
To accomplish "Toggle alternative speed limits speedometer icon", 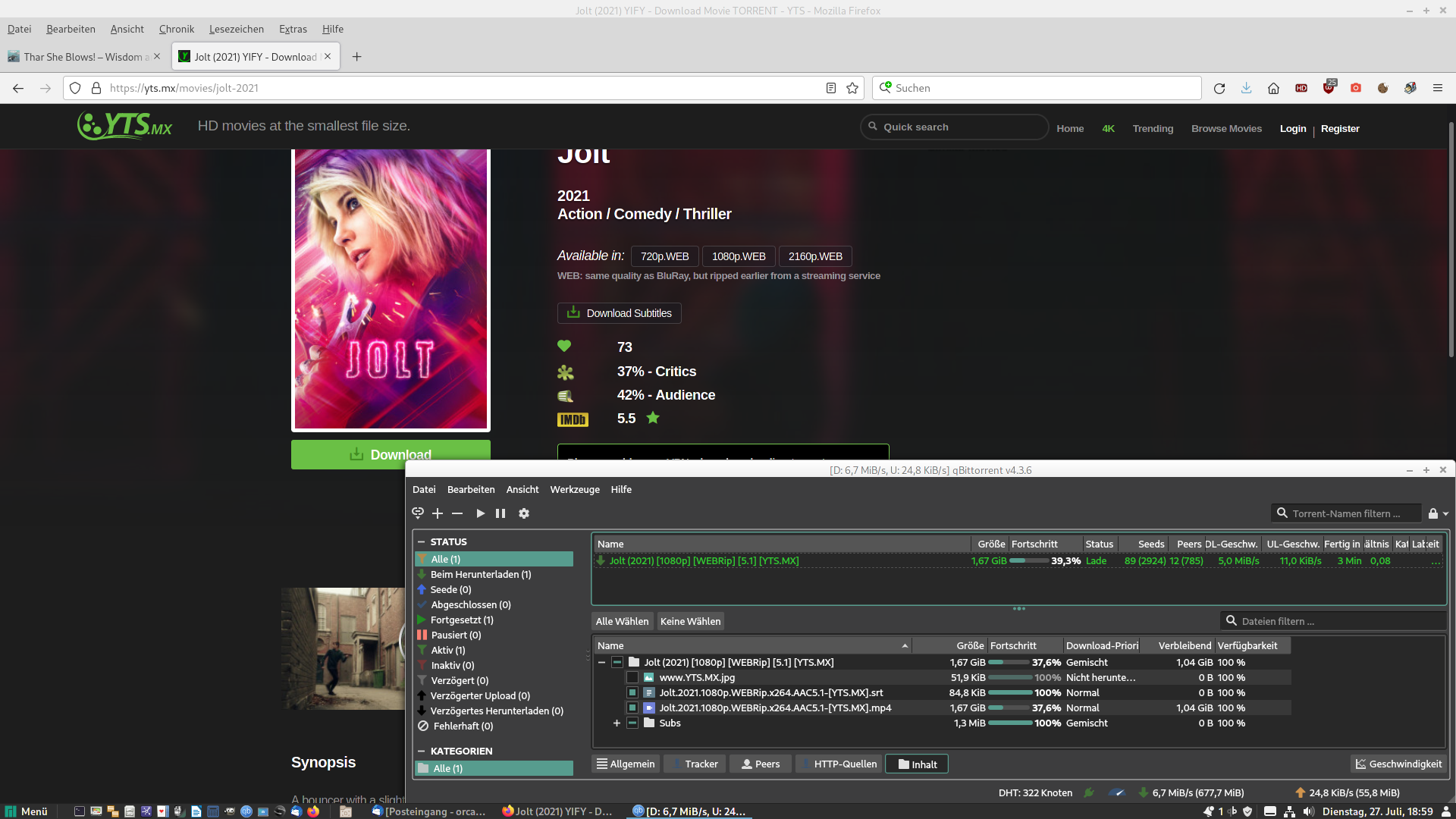I will tap(1117, 792).
